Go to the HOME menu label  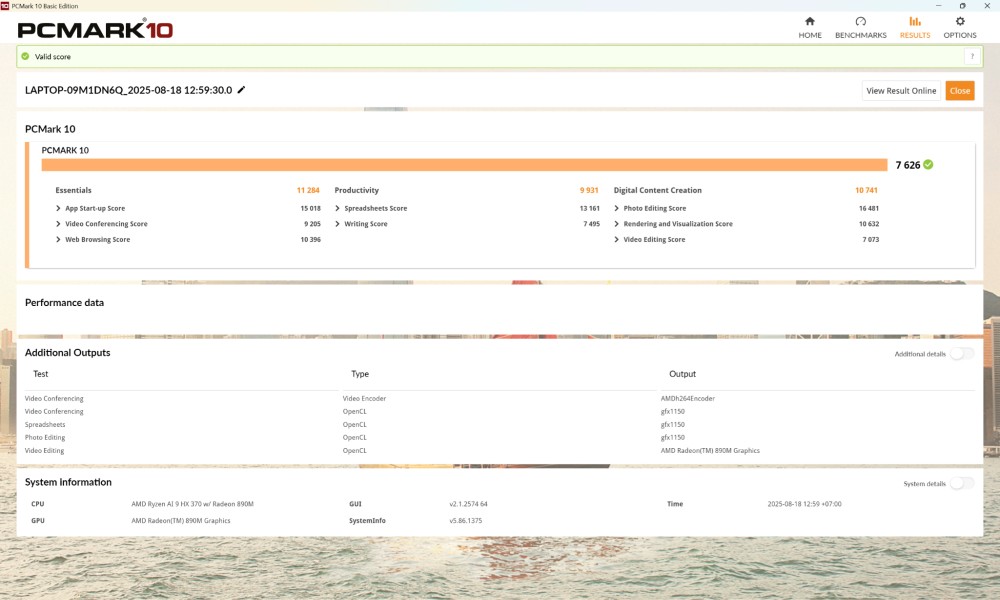(810, 35)
